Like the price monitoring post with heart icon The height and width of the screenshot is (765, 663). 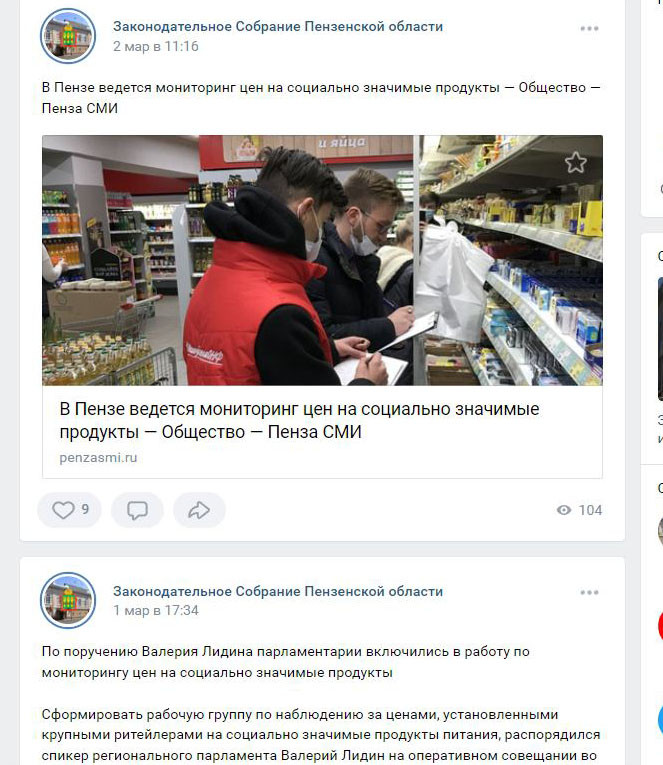[69, 510]
